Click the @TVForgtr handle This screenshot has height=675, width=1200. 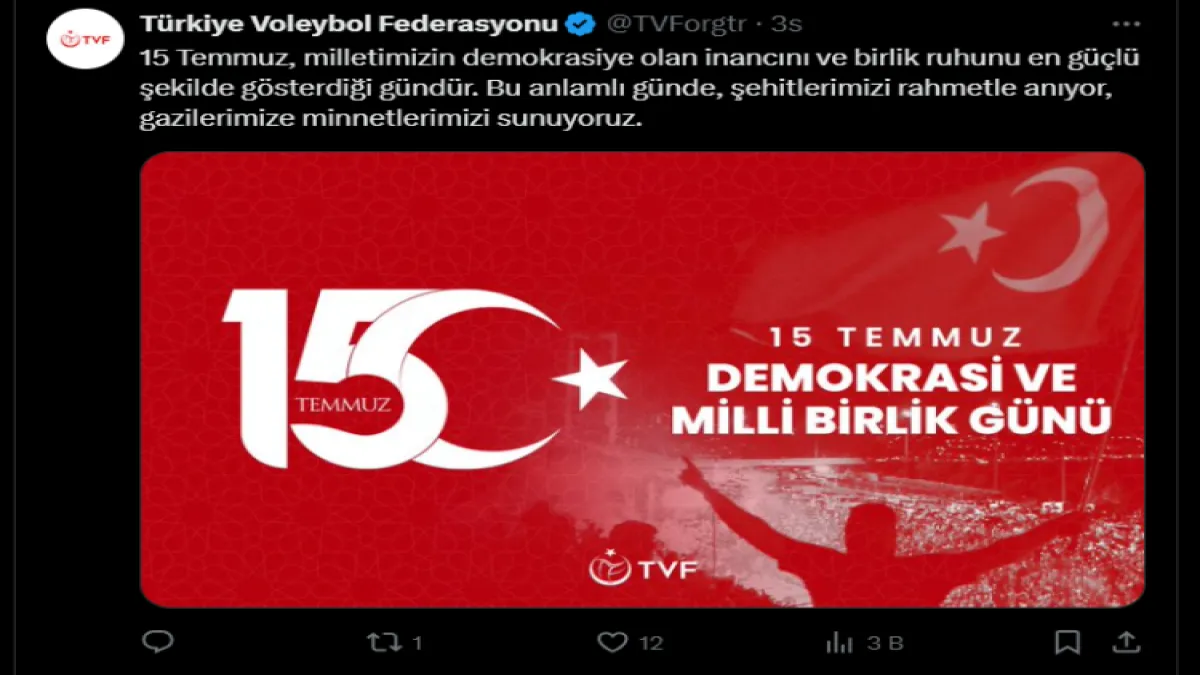tap(675, 24)
